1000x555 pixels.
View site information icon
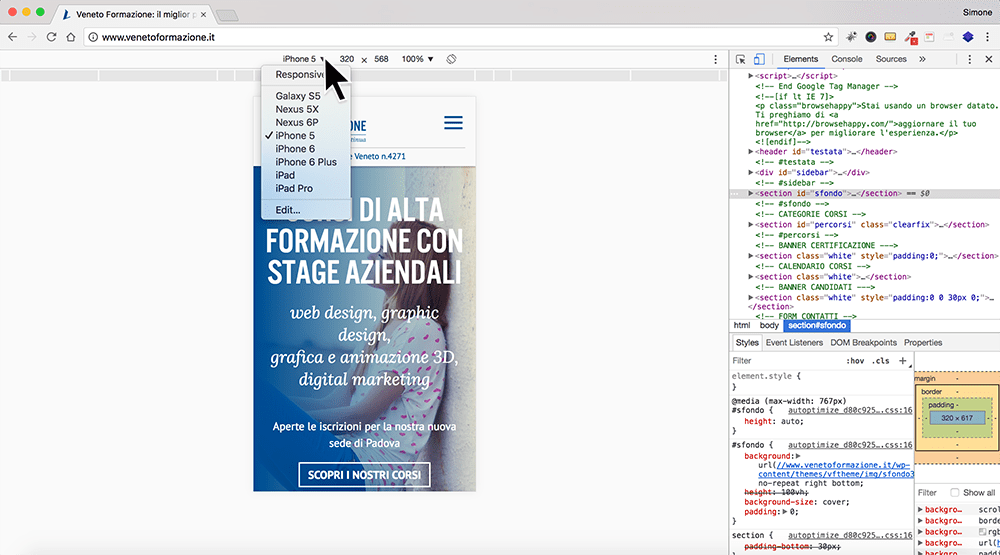point(93,37)
